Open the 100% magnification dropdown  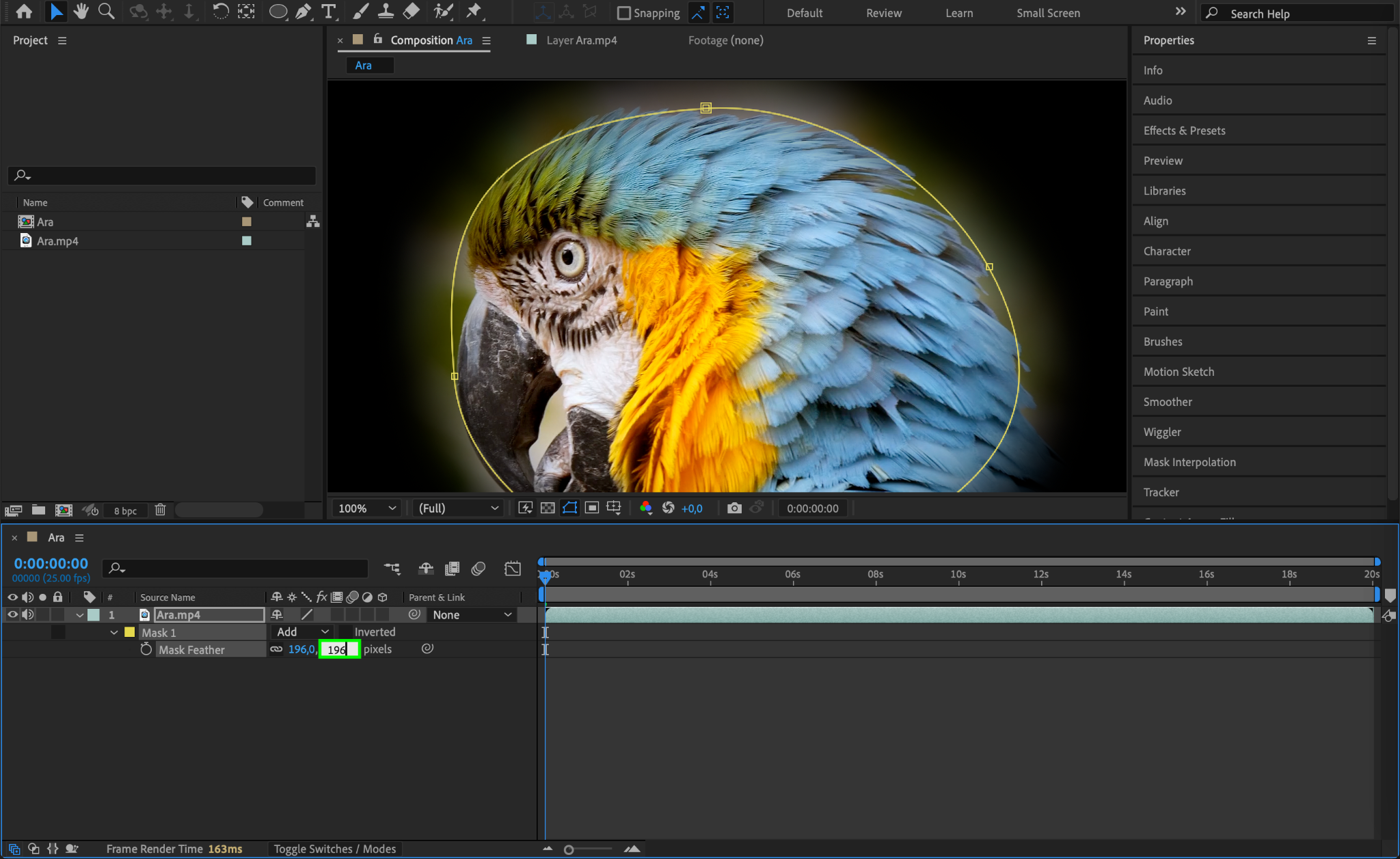point(367,508)
